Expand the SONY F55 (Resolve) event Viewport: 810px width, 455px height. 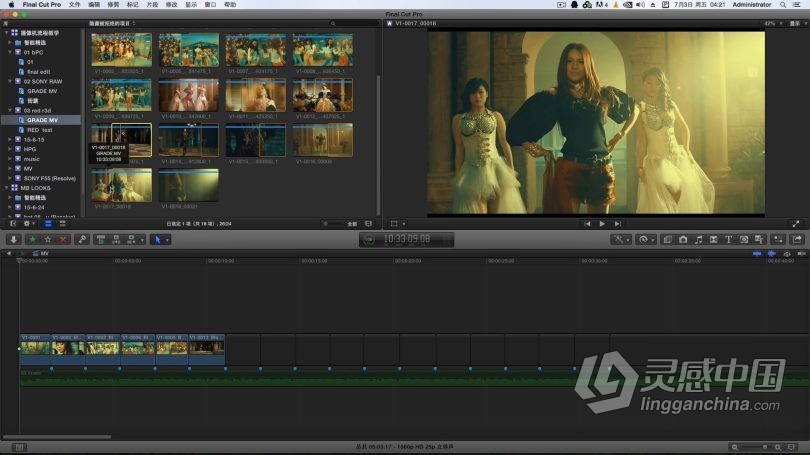tap(10, 178)
